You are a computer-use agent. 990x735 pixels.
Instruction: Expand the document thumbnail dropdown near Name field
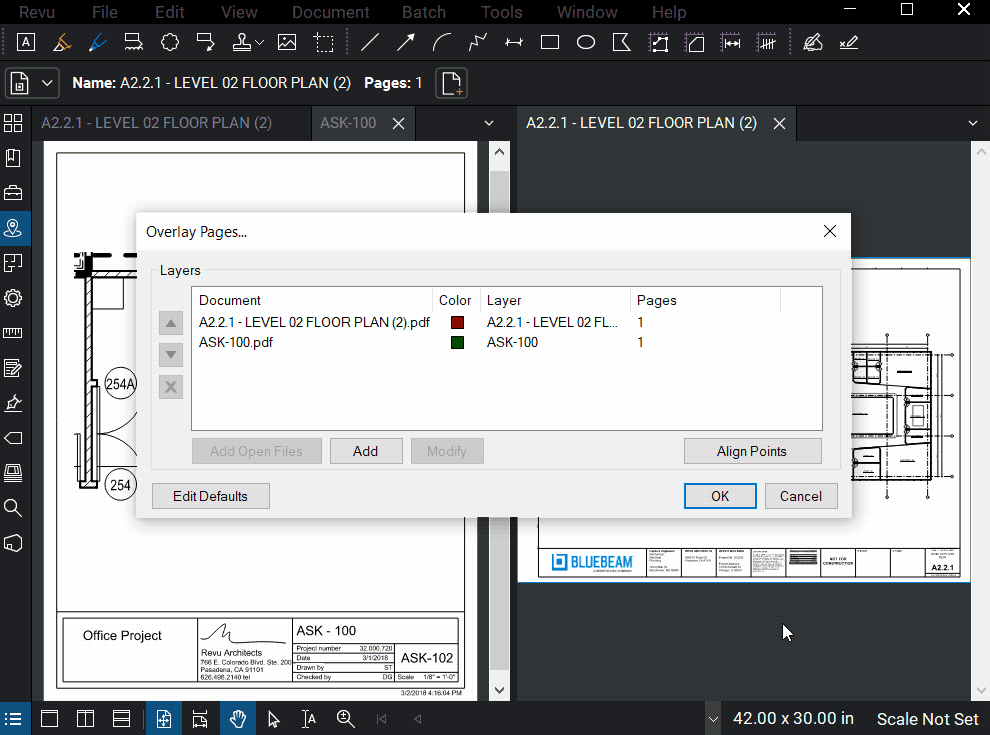(46, 83)
